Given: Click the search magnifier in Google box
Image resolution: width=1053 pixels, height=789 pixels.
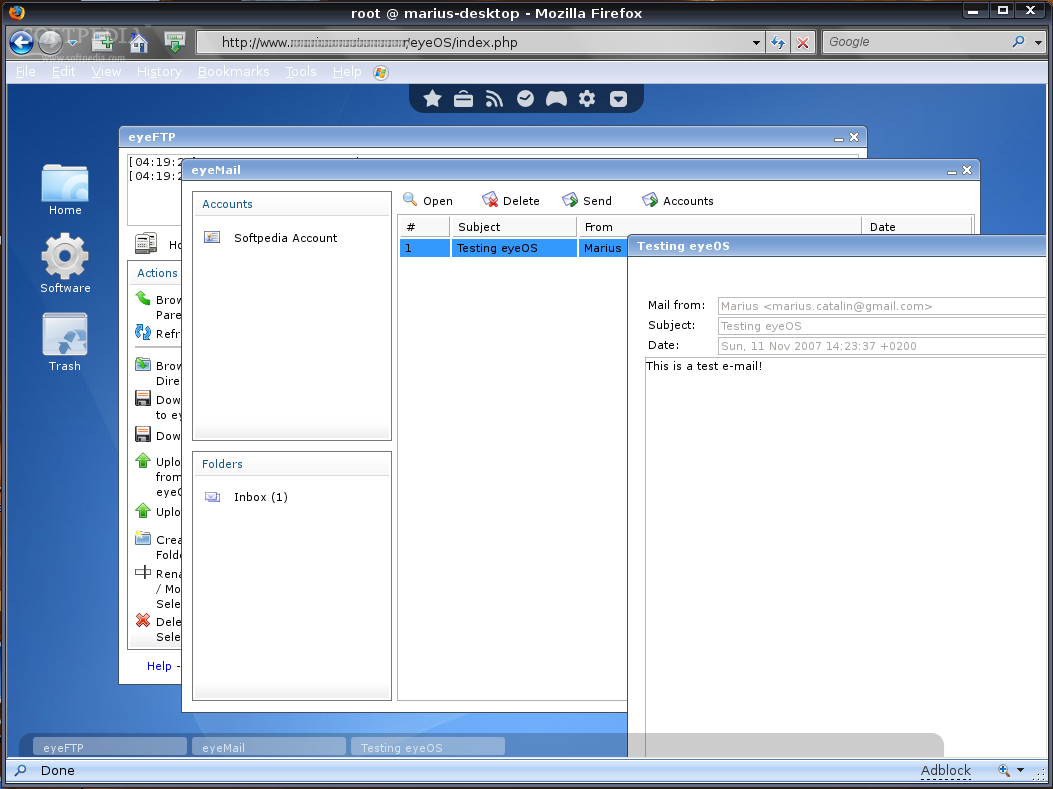Looking at the screenshot, I should (x=1018, y=42).
